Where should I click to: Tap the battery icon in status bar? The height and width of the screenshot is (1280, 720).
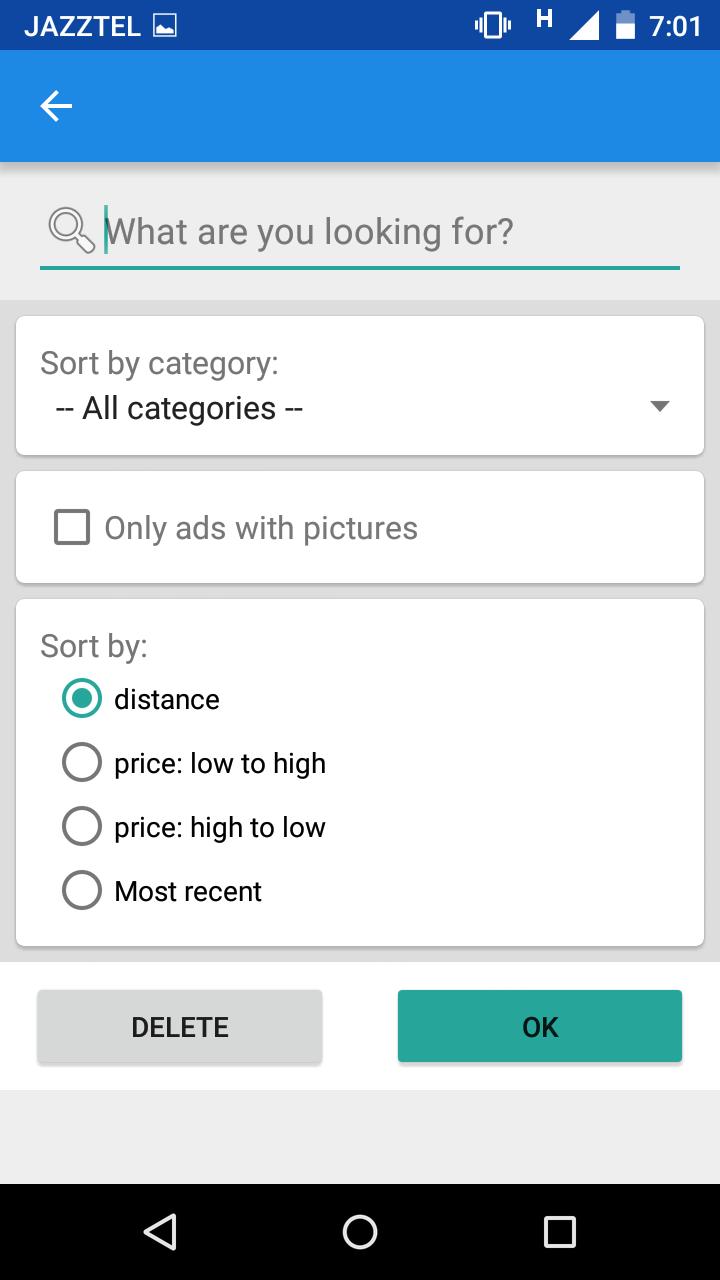click(626, 25)
